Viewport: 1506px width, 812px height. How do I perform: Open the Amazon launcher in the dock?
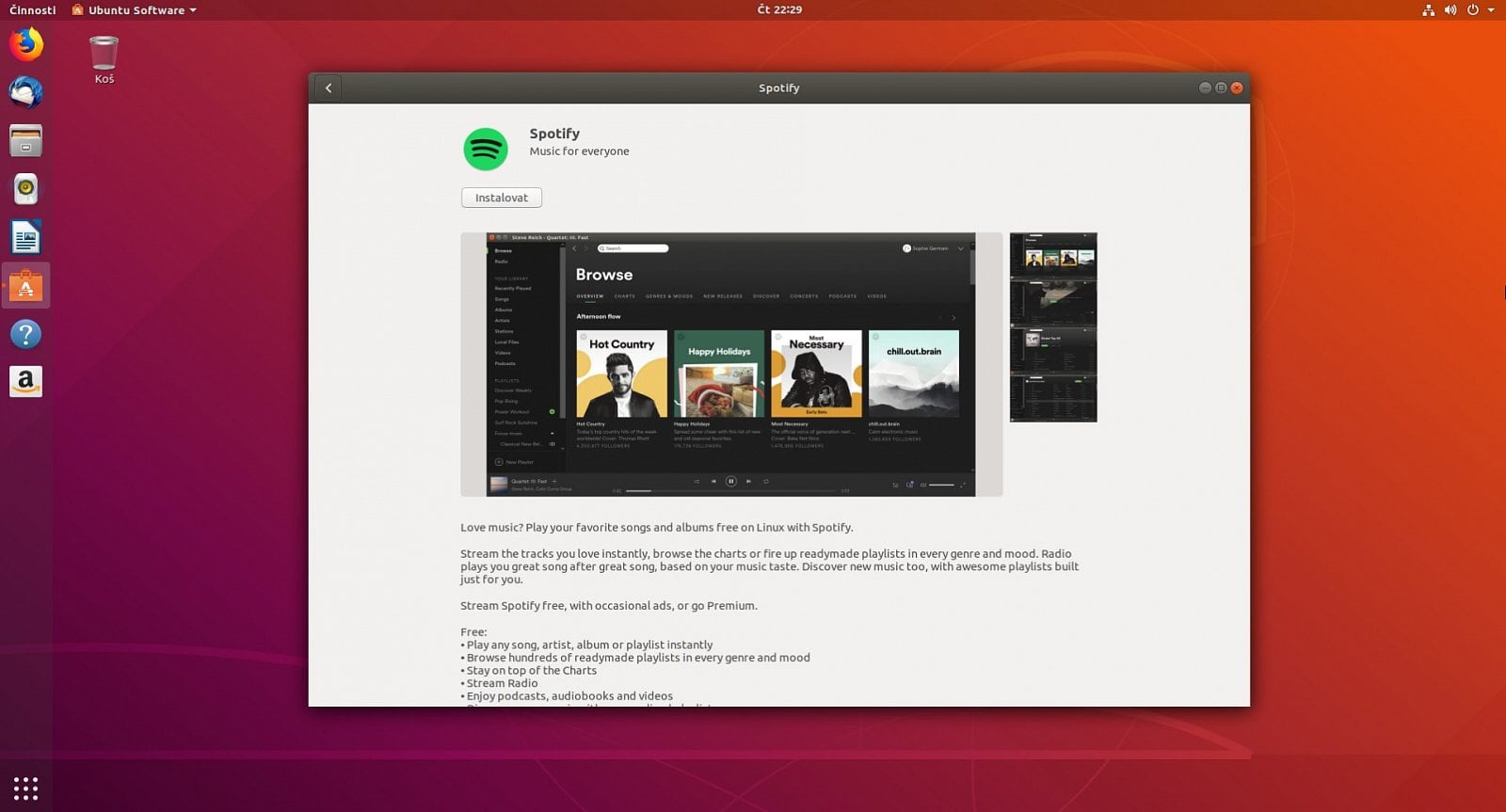[x=25, y=381]
